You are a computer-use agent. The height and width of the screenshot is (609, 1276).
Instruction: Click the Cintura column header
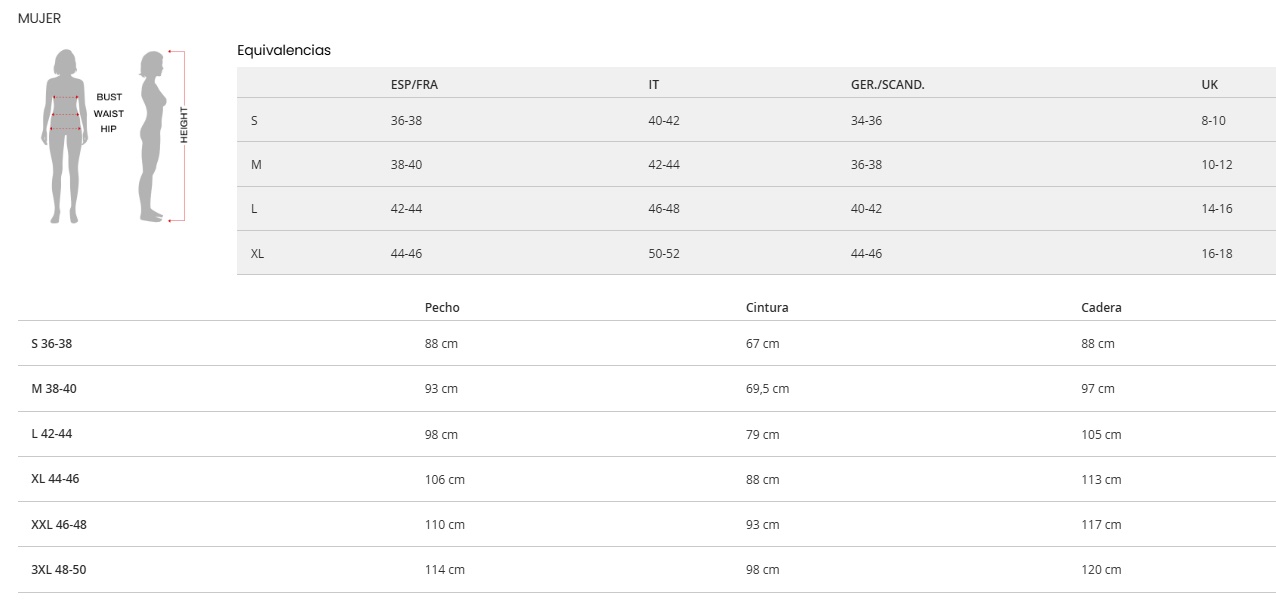767,307
